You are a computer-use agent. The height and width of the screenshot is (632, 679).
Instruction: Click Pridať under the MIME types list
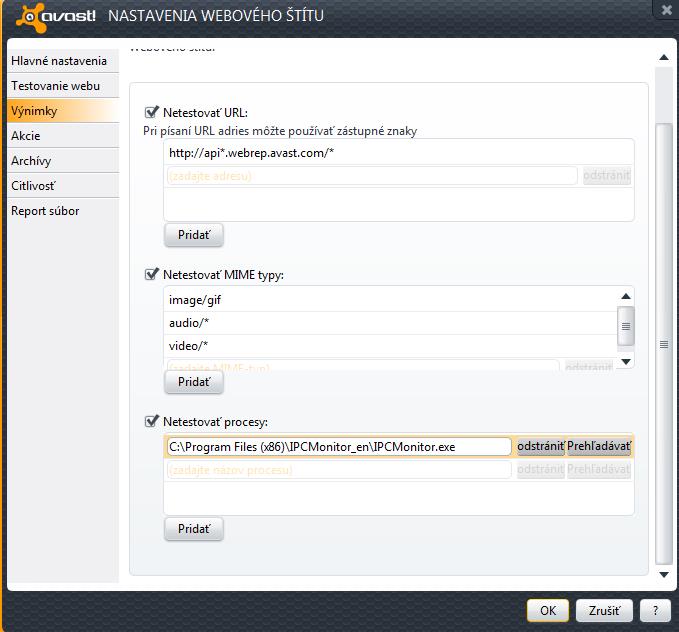194,382
